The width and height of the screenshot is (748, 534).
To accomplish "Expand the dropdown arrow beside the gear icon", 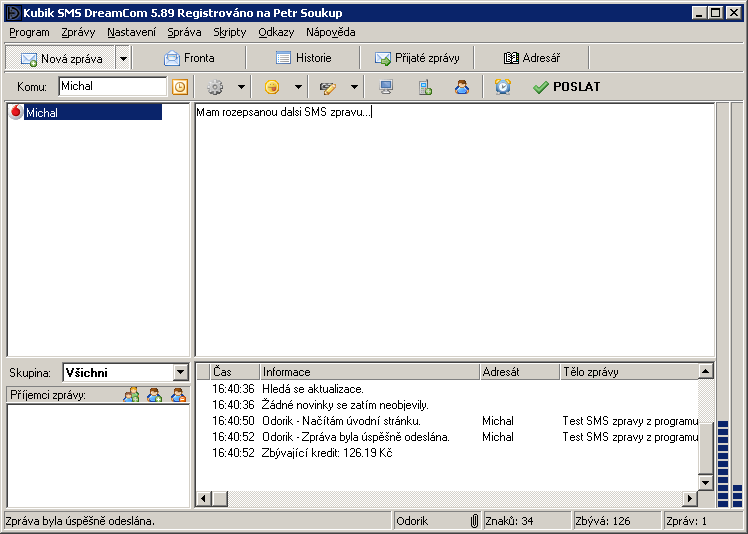I will coord(241,87).
